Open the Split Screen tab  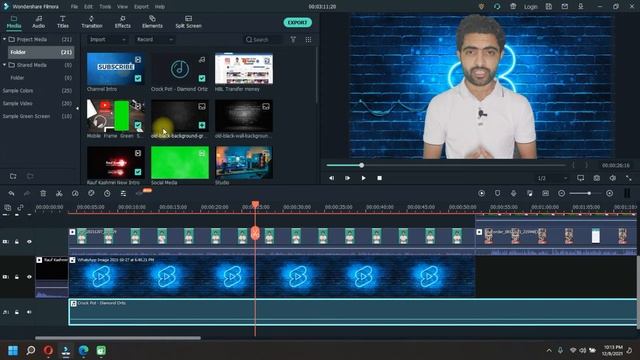(x=188, y=22)
